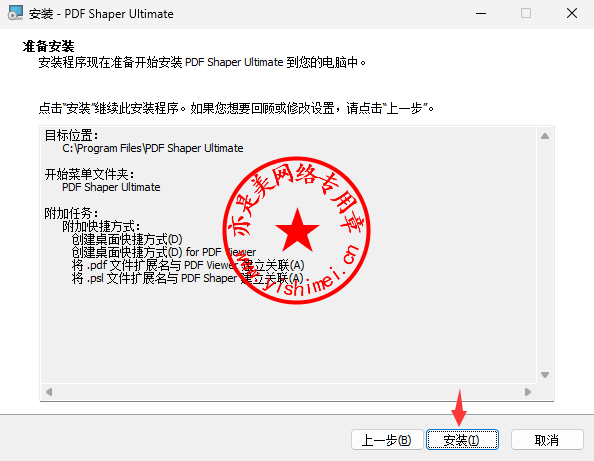Click the .pdf file association line
Viewport: 594px width, 461px height.
click(188, 265)
